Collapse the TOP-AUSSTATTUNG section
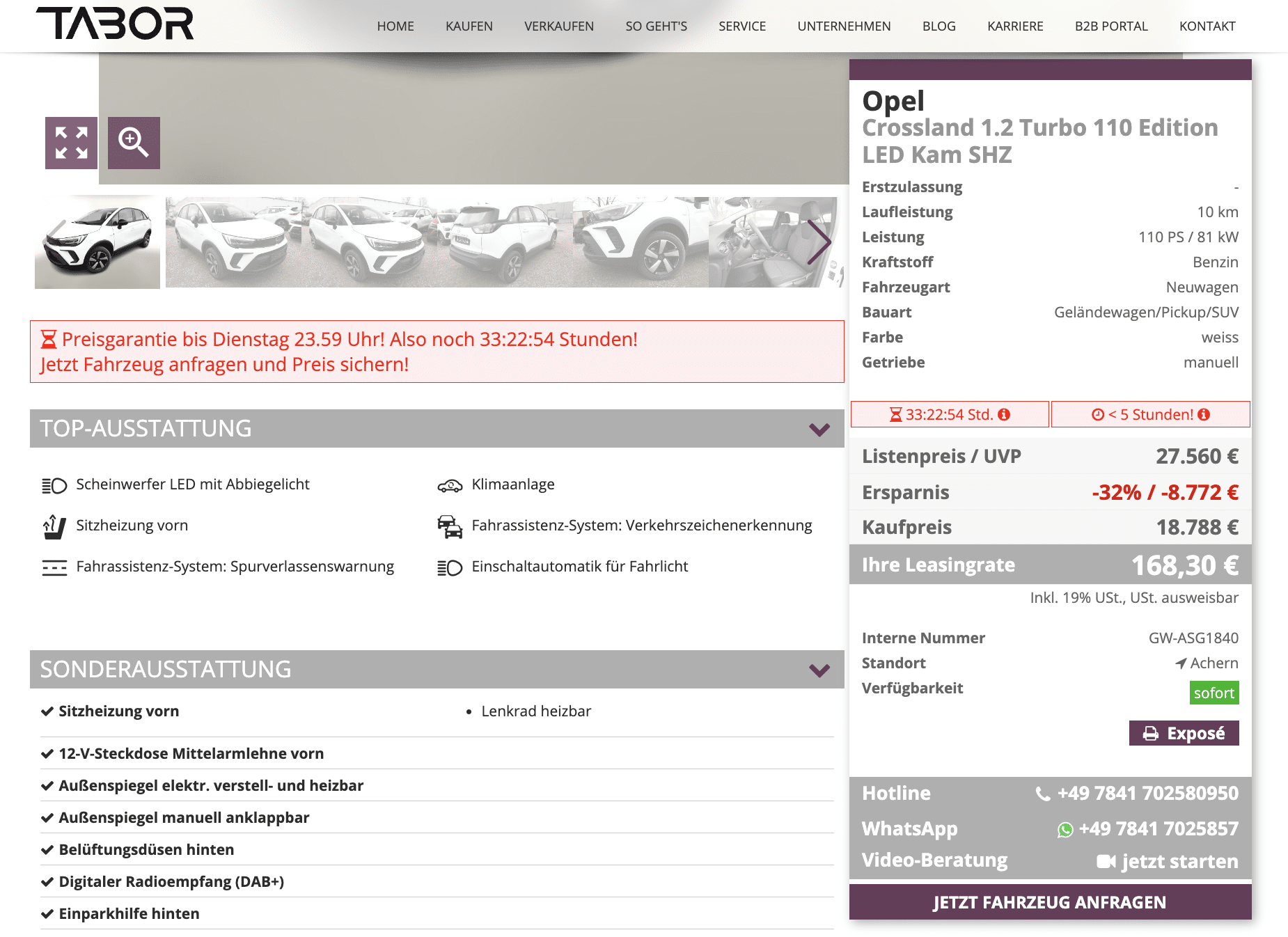This screenshot has width=1288, height=937. (819, 429)
